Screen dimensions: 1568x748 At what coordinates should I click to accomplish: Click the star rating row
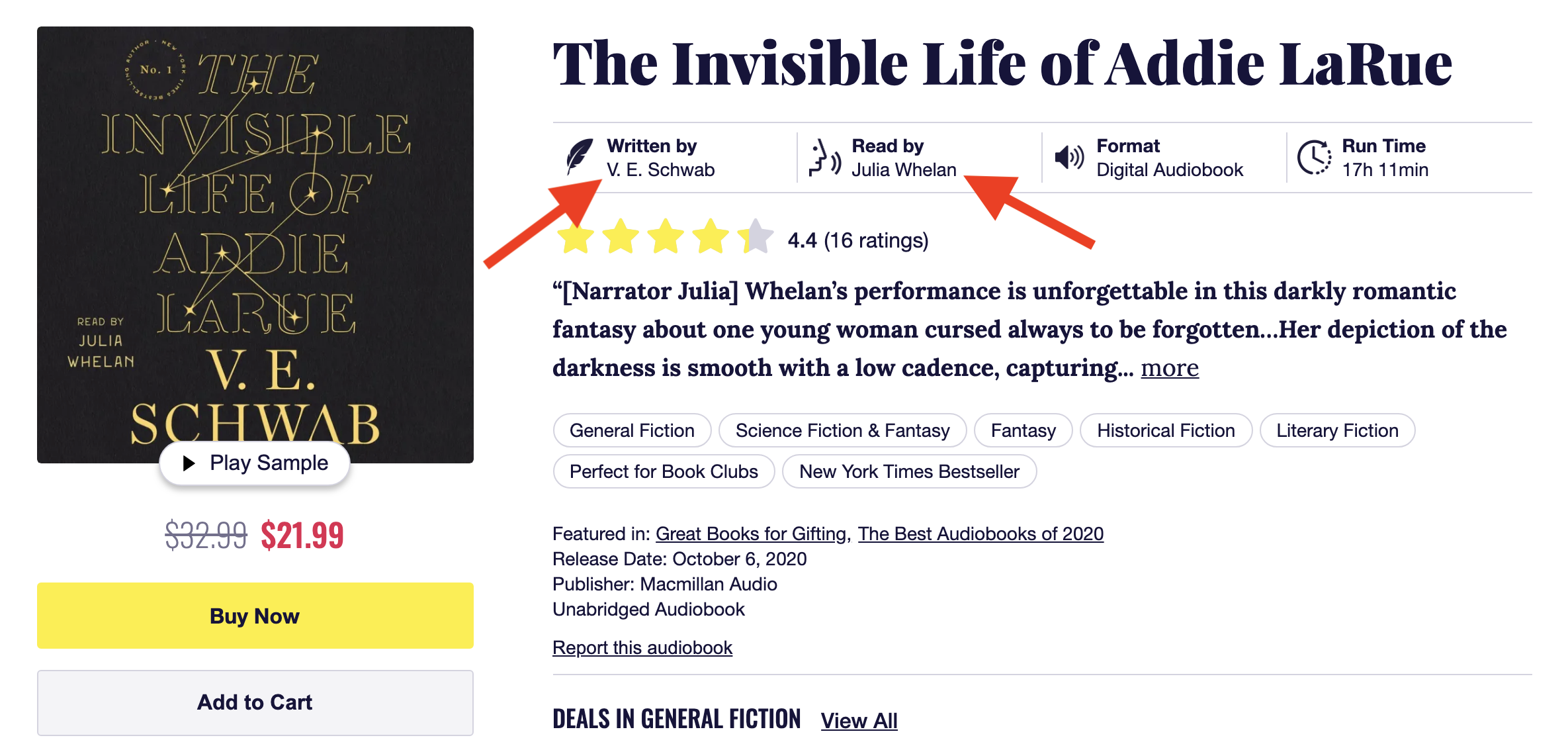click(x=665, y=237)
